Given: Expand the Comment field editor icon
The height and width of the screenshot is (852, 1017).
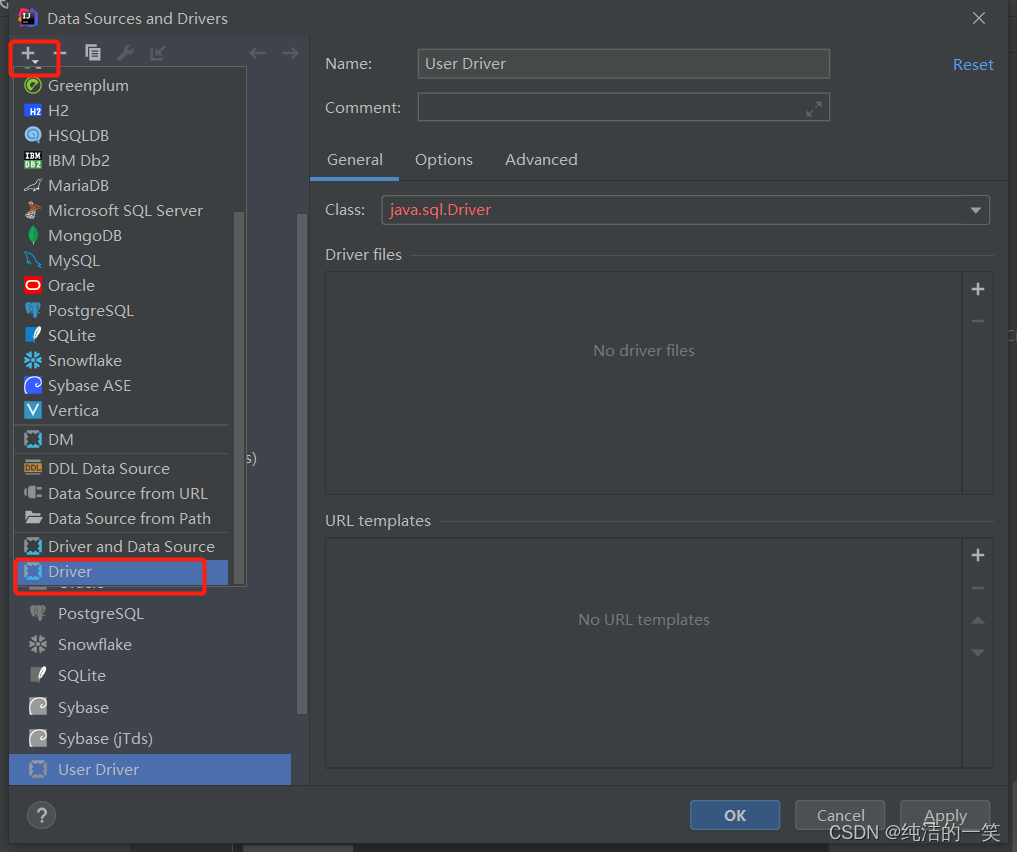Looking at the screenshot, I should tap(813, 109).
